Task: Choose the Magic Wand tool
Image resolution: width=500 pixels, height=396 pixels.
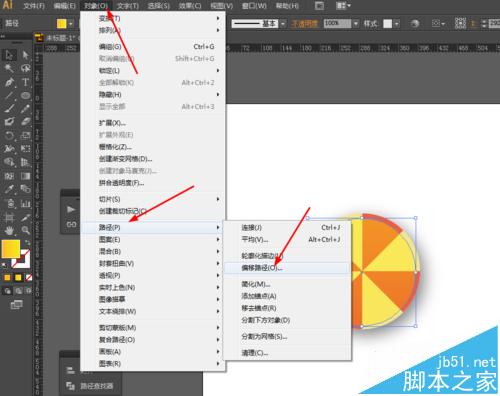Action: pos(9,68)
